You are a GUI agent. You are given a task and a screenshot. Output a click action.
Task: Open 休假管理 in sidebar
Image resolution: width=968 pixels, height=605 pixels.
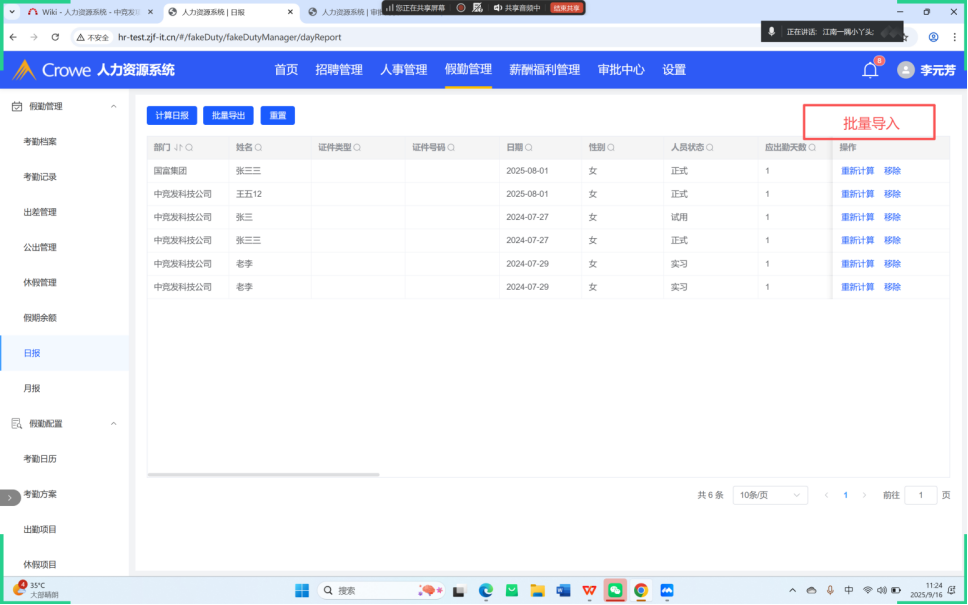(x=40, y=283)
